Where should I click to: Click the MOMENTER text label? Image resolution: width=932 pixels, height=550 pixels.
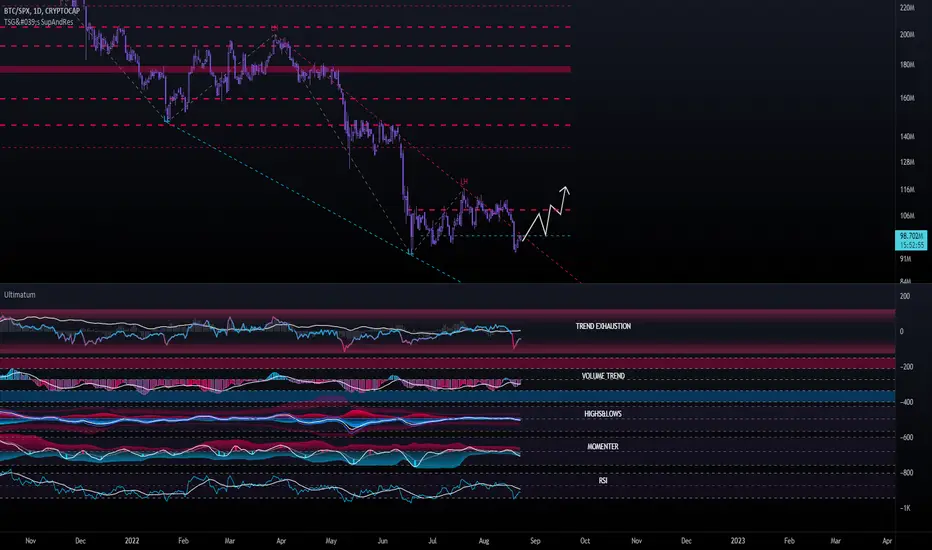603,447
